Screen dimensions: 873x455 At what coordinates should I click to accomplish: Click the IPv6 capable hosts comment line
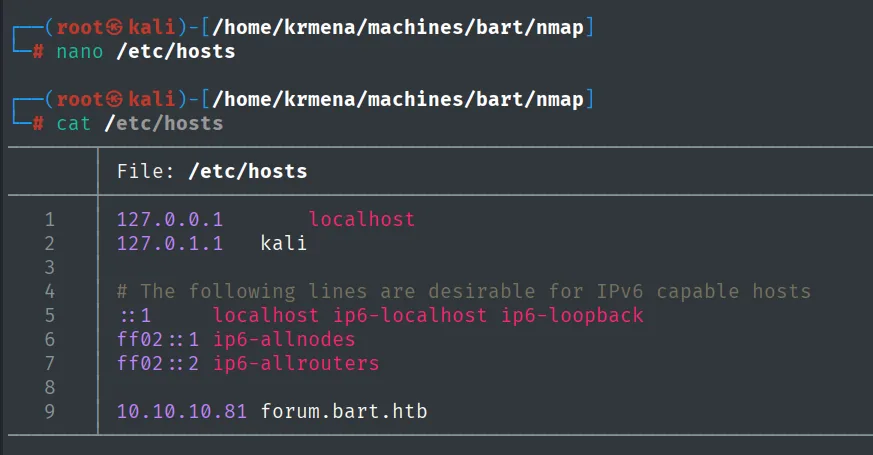pos(464,291)
